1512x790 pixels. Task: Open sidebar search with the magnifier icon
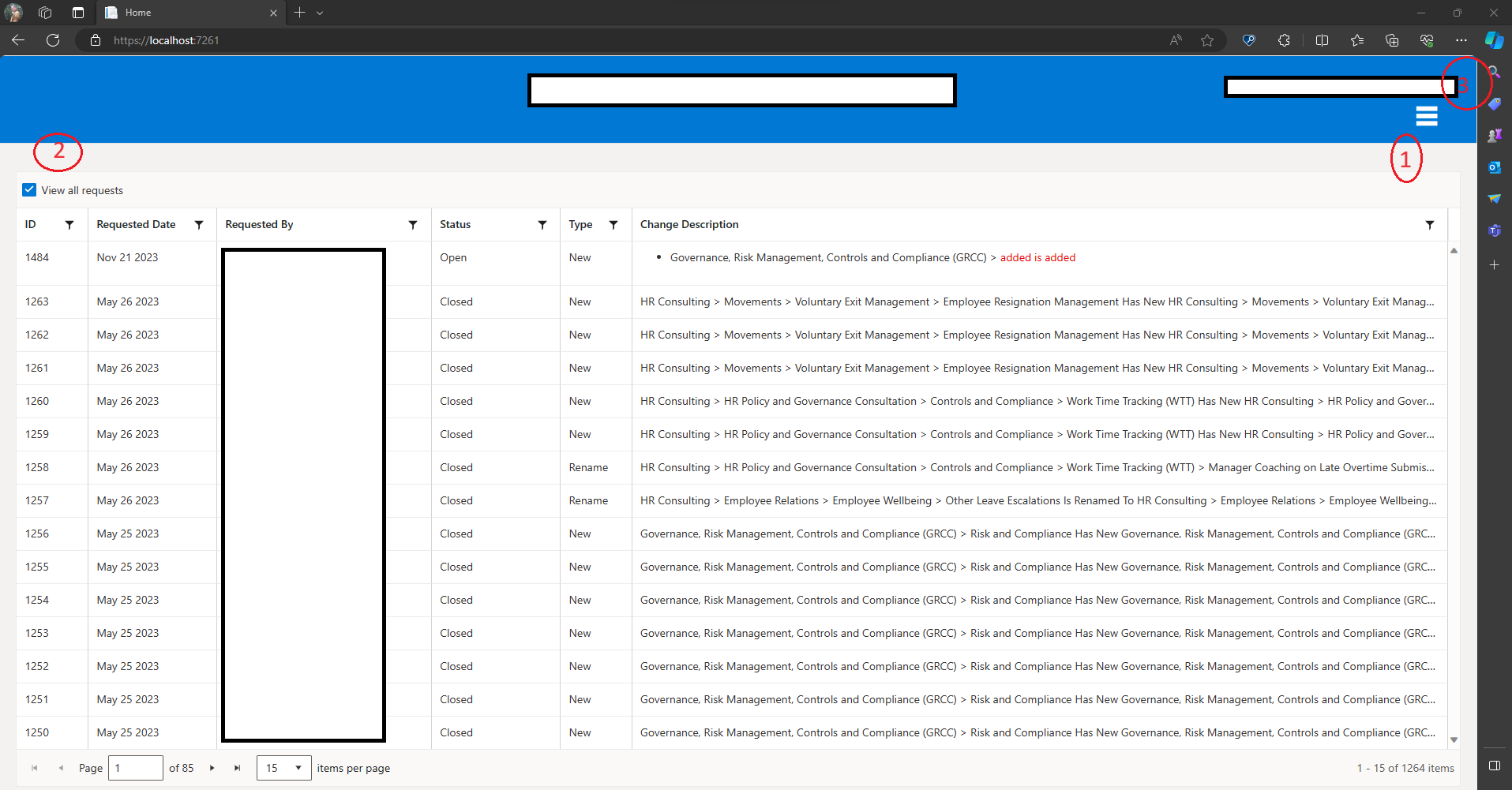(x=1495, y=72)
